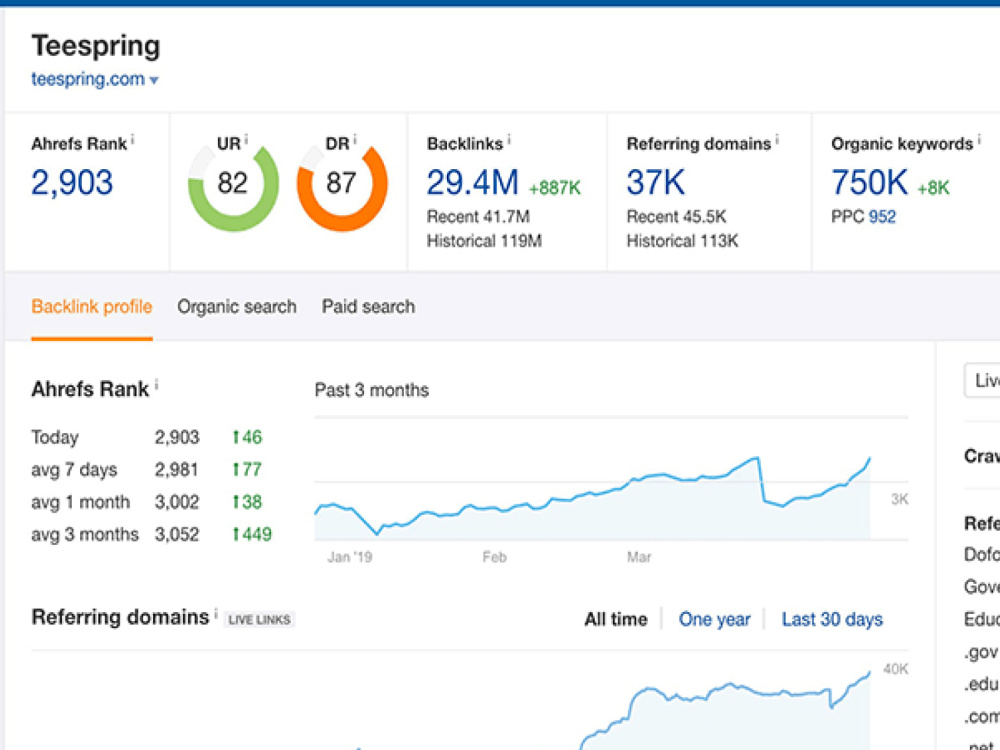Image resolution: width=1000 pixels, height=750 pixels.
Task: Click the info icon beside UR
Action: tap(246, 140)
